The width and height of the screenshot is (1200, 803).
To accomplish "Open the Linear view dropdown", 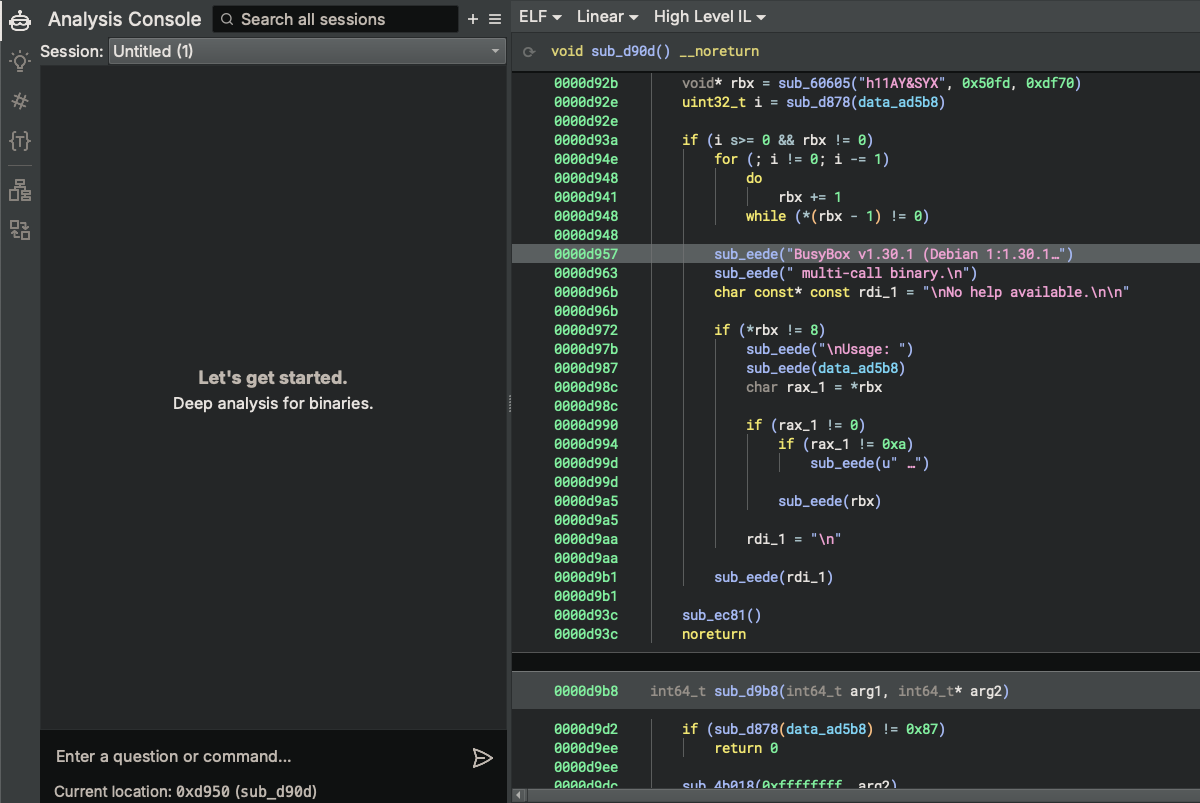I will tap(607, 17).
